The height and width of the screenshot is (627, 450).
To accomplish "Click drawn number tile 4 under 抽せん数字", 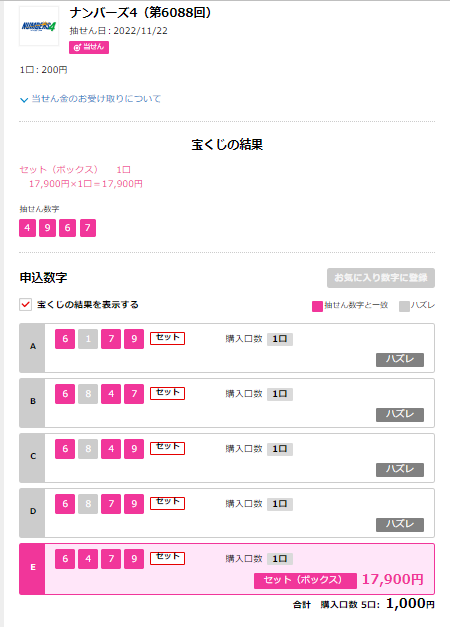I will 27,228.
